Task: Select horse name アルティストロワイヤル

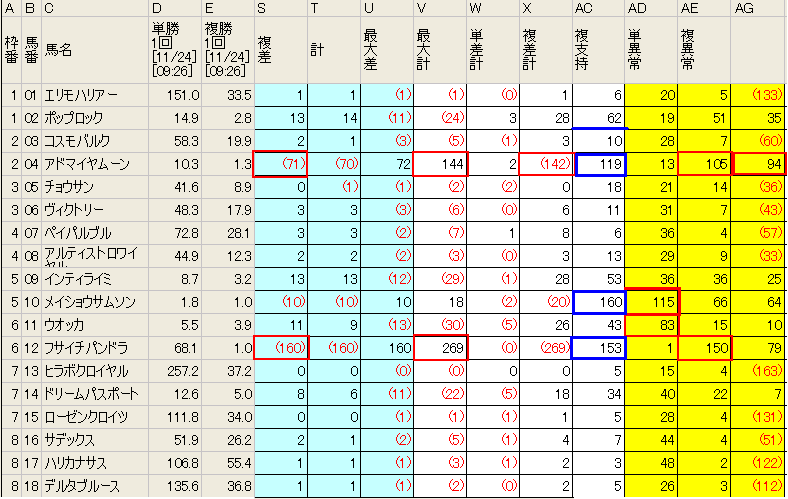Action: (x=90, y=256)
